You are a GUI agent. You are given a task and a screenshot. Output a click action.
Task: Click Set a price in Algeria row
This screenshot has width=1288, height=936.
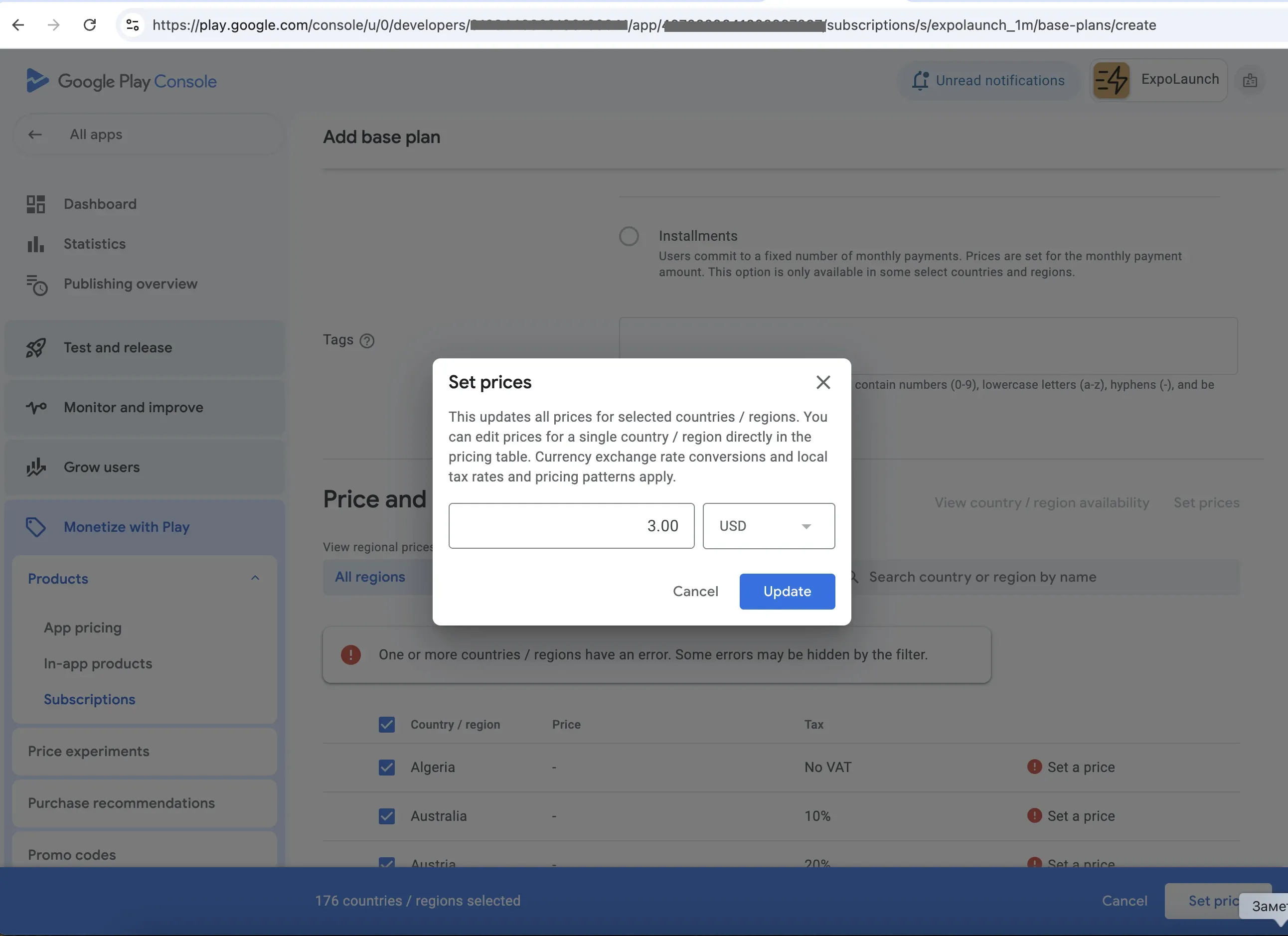pos(1081,768)
